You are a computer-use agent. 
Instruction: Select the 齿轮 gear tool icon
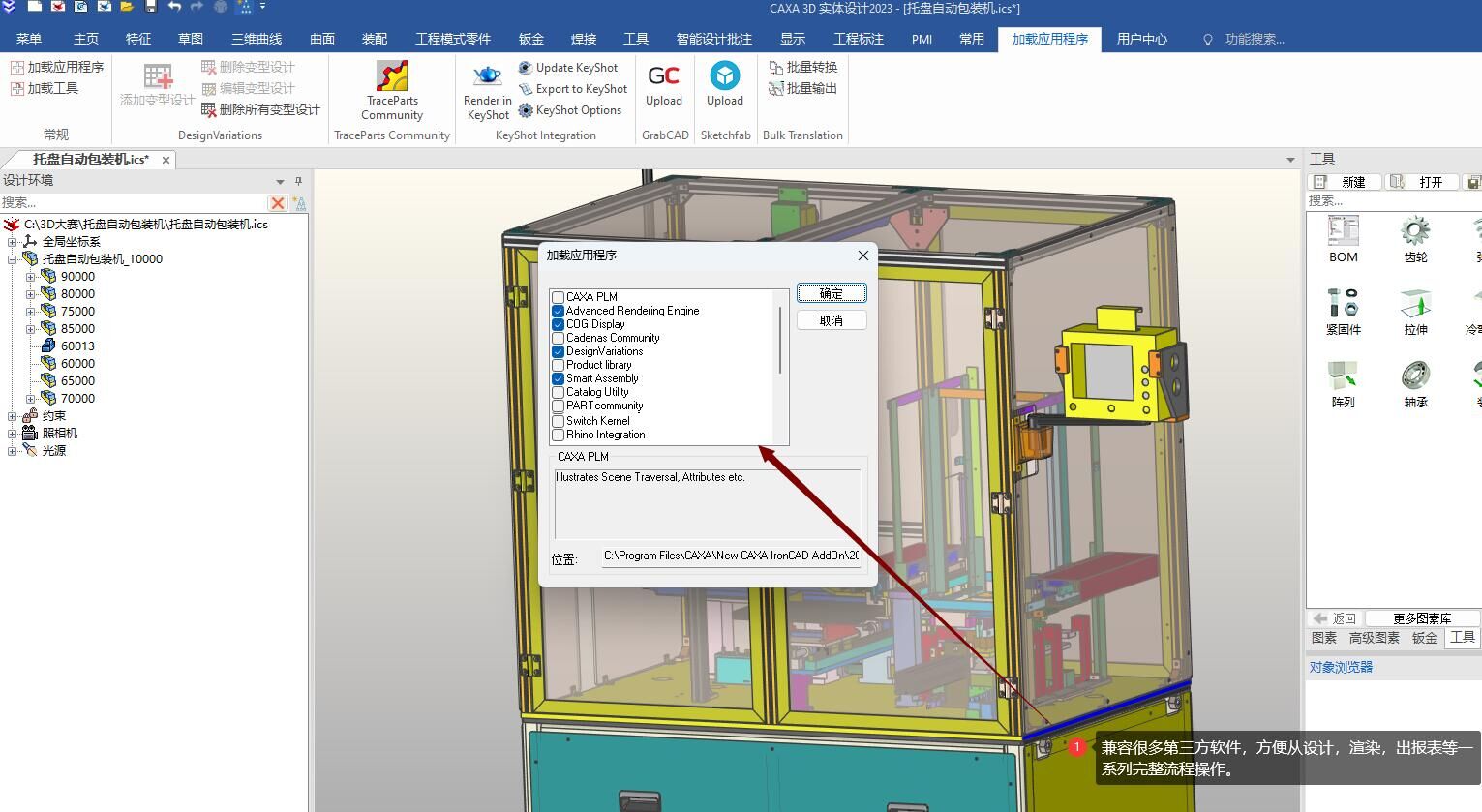[x=1415, y=232]
